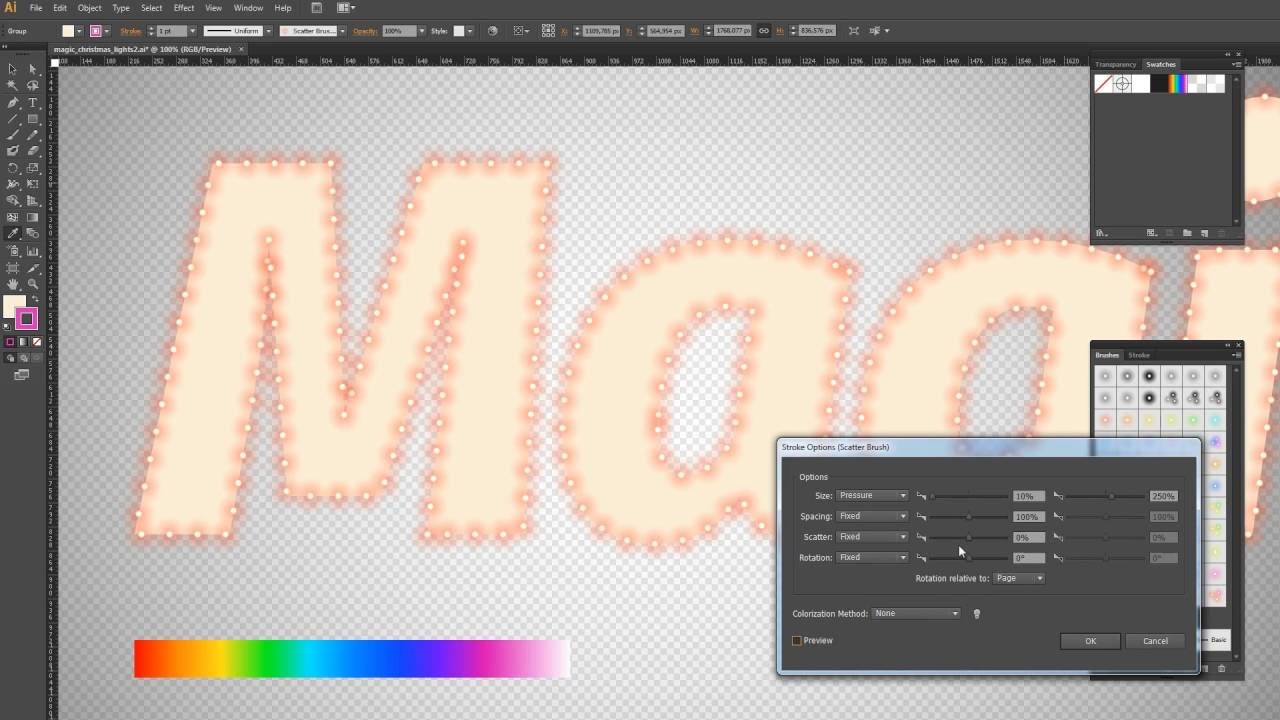1280x720 pixels.
Task: Select the Column Graph tool
Action: pos(32,250)
